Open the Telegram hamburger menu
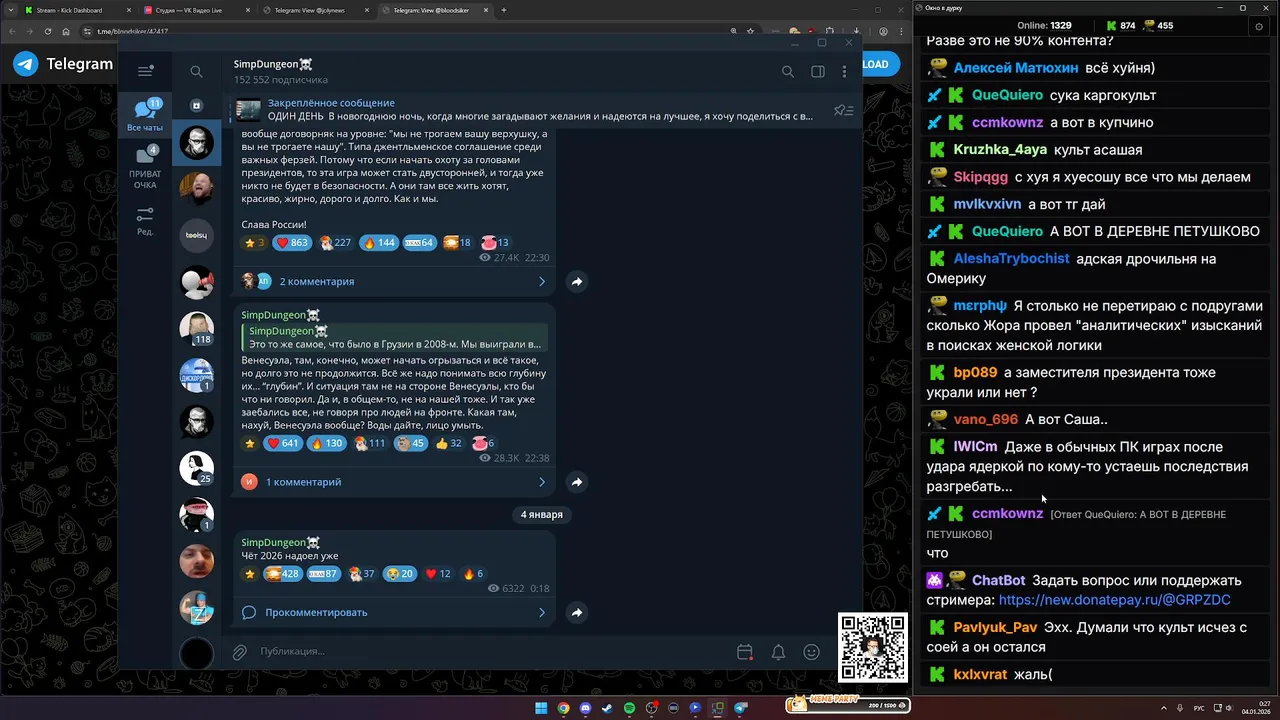 coord(145,71)
